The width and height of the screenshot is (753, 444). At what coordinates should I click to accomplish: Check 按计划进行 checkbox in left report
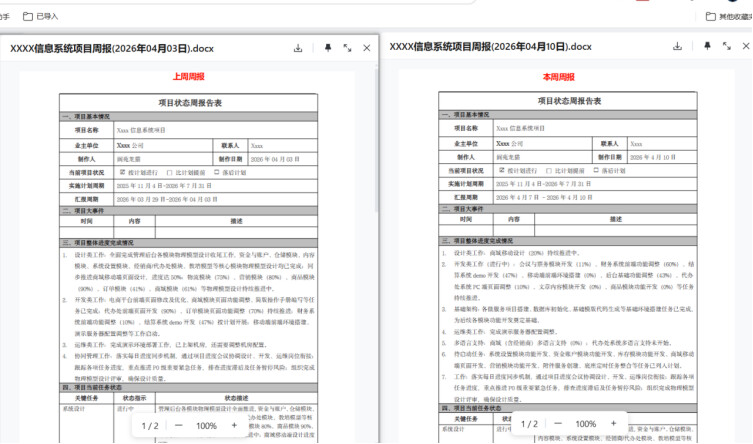123,172
